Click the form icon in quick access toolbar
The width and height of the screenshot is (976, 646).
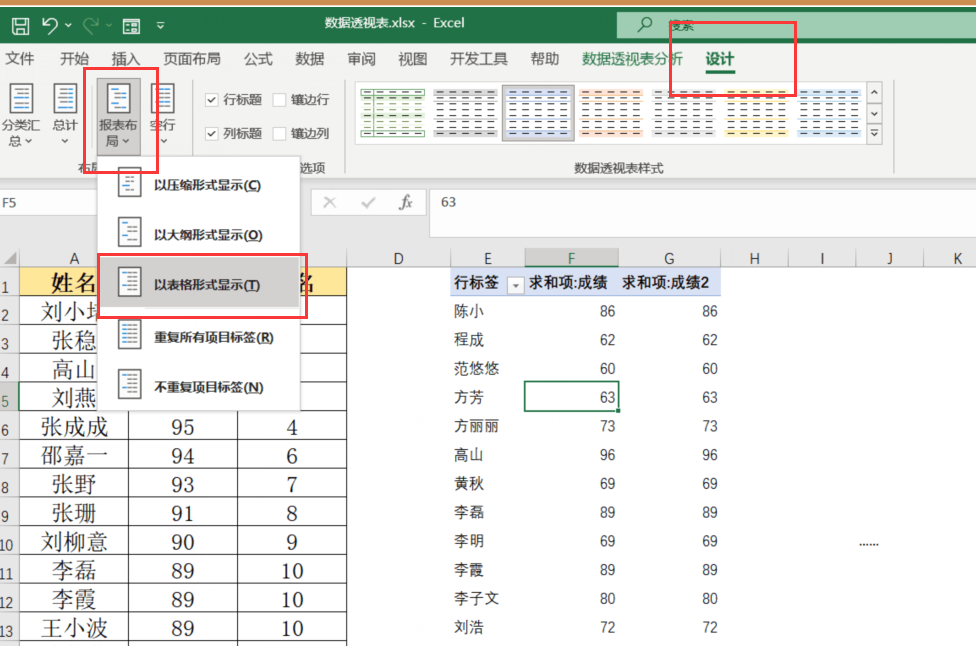tap(131, 26)
